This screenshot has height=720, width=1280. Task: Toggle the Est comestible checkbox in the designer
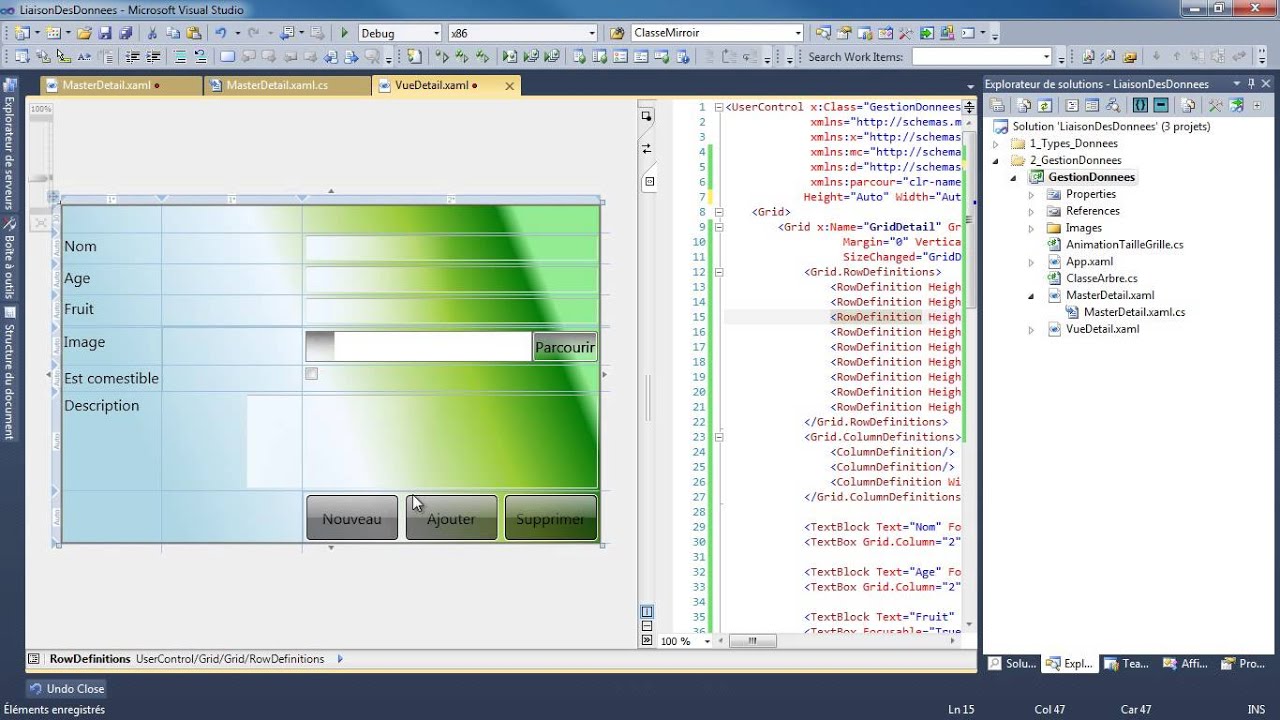[x=311, y=374]
